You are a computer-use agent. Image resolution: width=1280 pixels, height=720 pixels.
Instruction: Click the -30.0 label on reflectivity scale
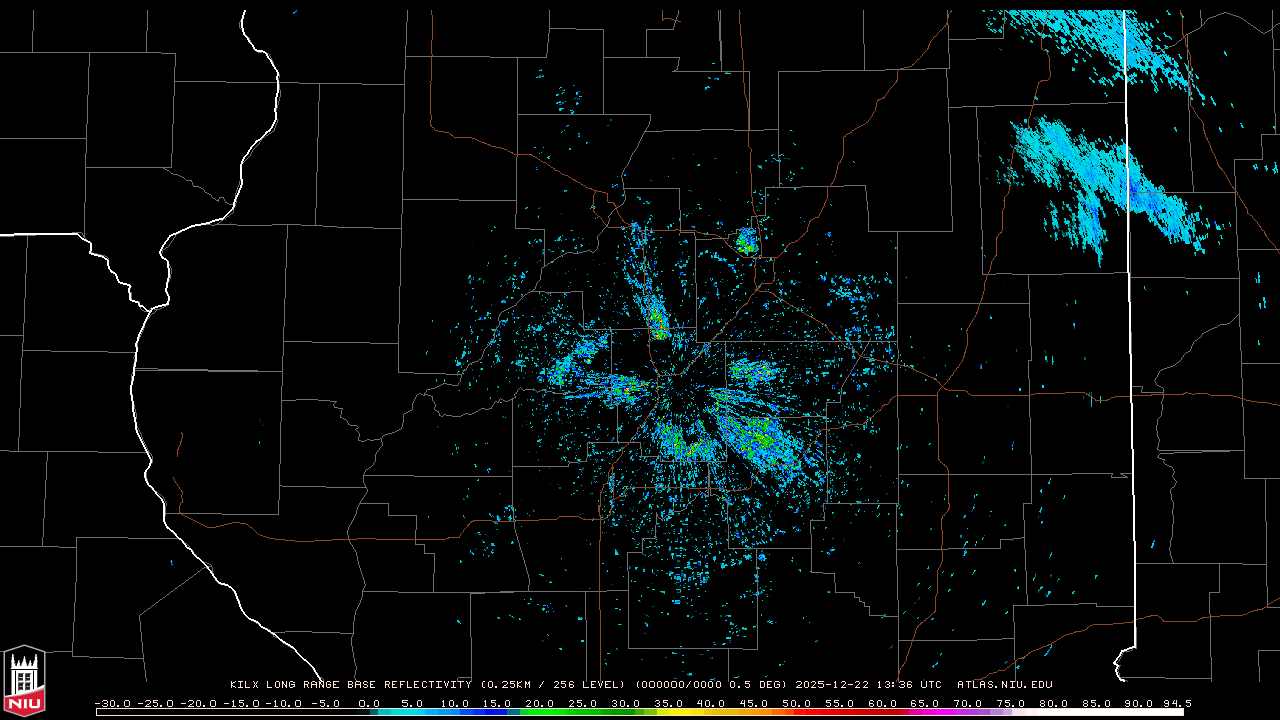(112, 703)
